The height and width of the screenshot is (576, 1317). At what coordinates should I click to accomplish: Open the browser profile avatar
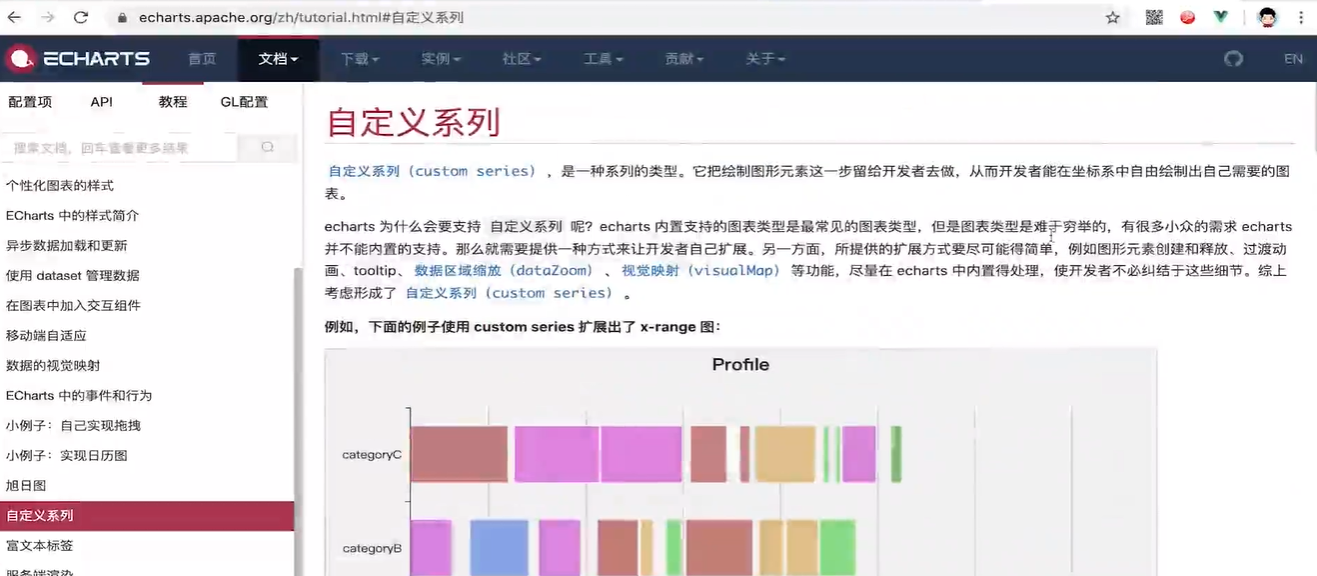click(1267, 17)
